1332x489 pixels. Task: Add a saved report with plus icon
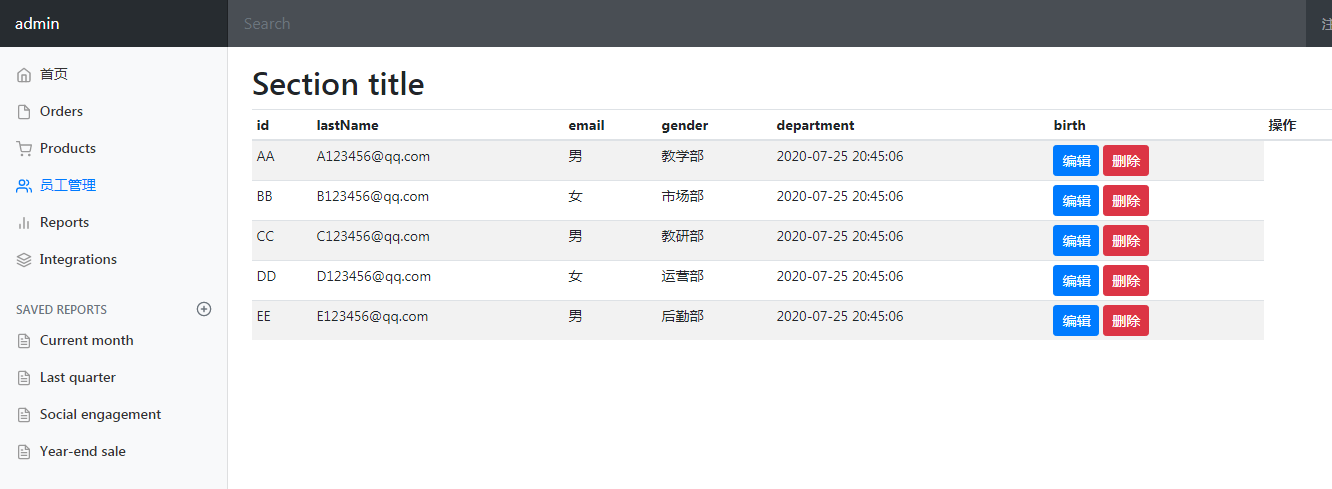204,309
